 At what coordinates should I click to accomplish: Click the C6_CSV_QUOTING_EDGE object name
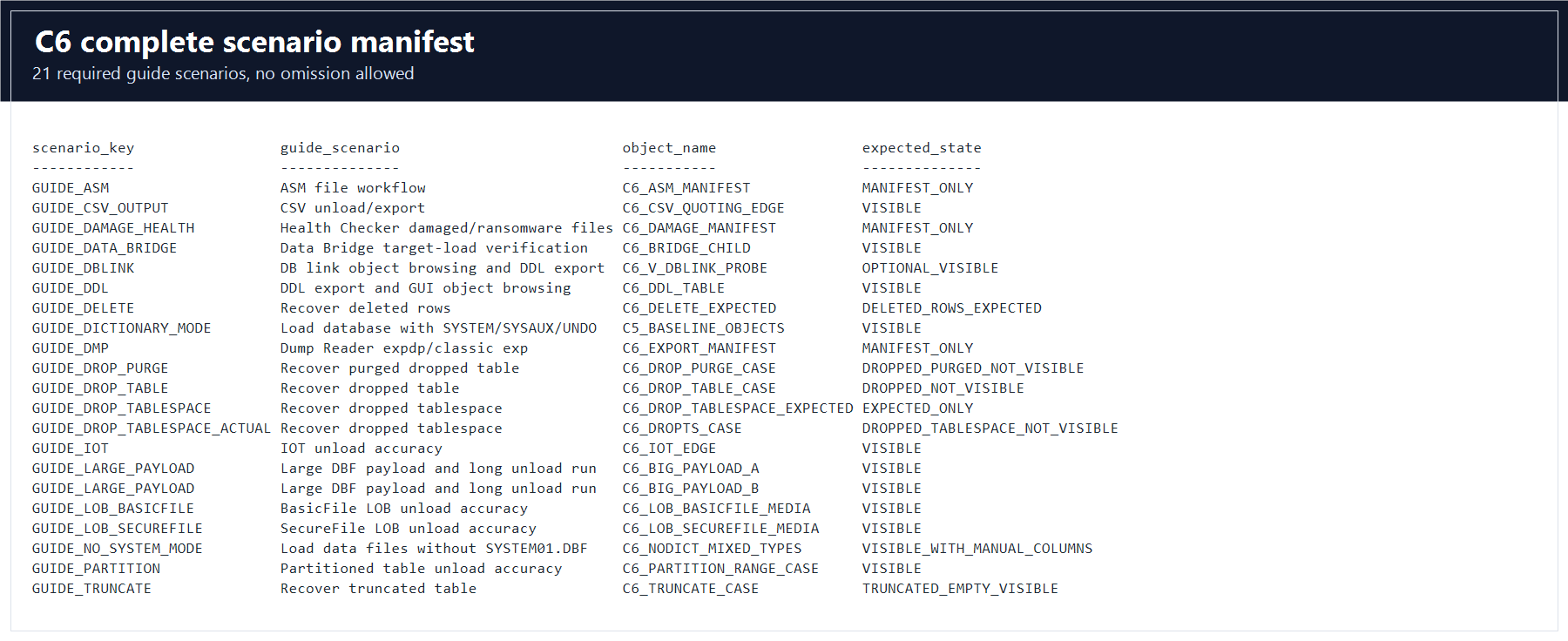pos(704,208)
